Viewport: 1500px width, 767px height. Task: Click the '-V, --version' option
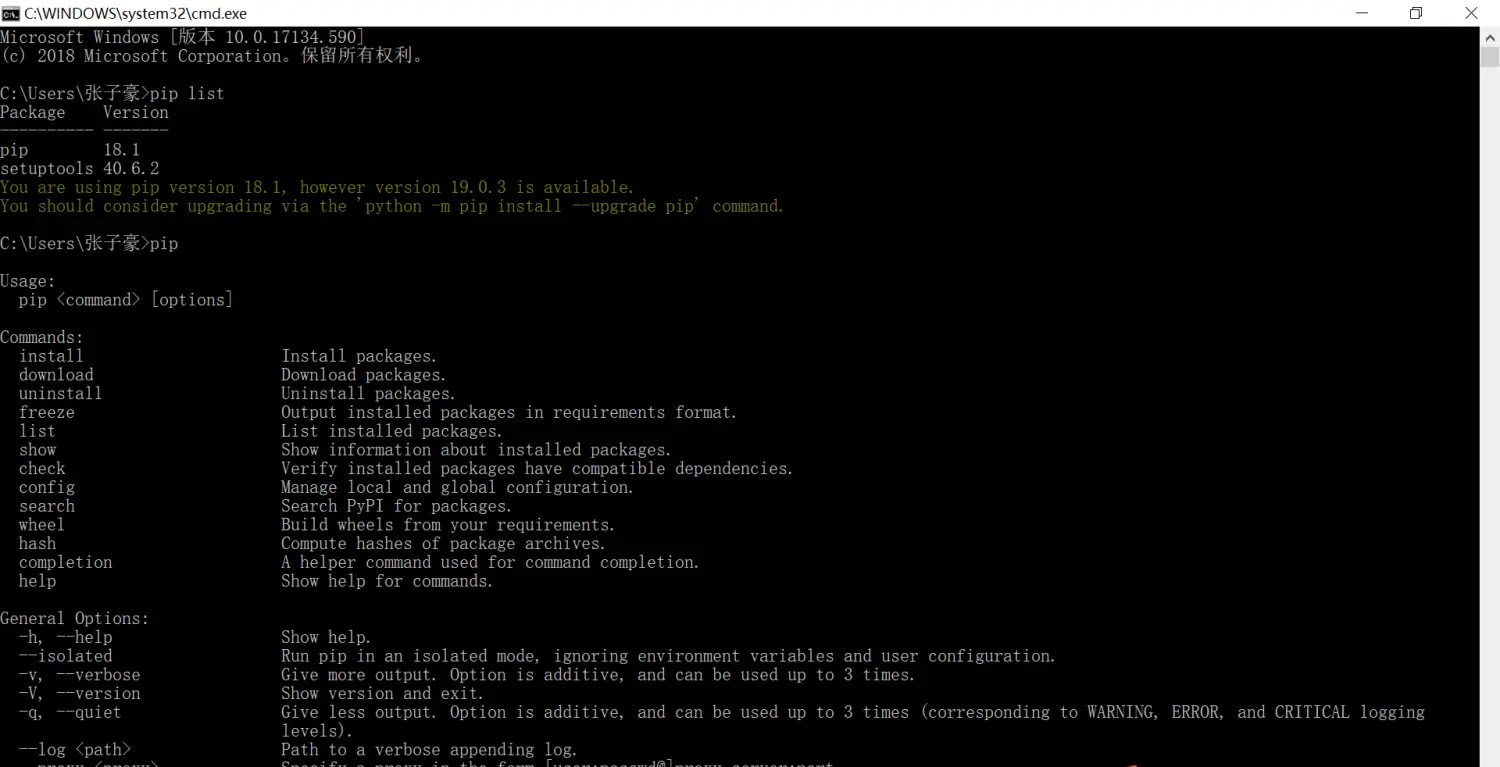tap(79, 693)
